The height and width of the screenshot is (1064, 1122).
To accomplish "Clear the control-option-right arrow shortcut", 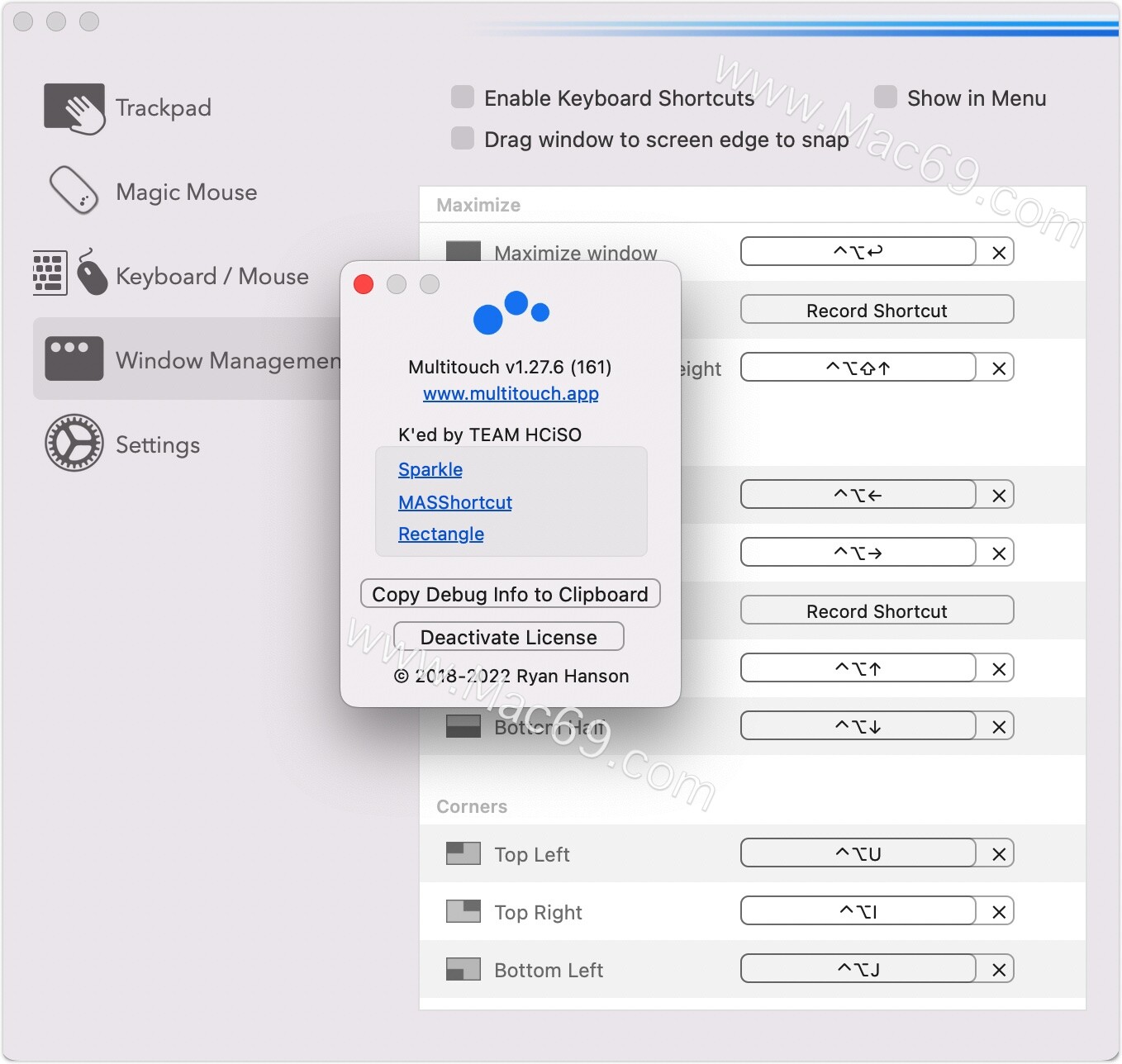I will click(x=998, y=553).
